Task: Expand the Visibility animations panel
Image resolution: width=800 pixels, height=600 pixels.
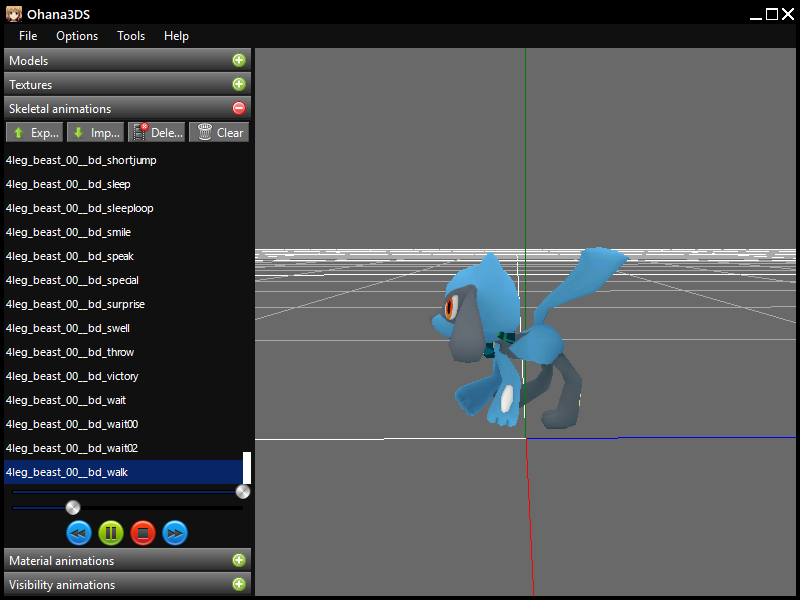Action: pos(238,585)
